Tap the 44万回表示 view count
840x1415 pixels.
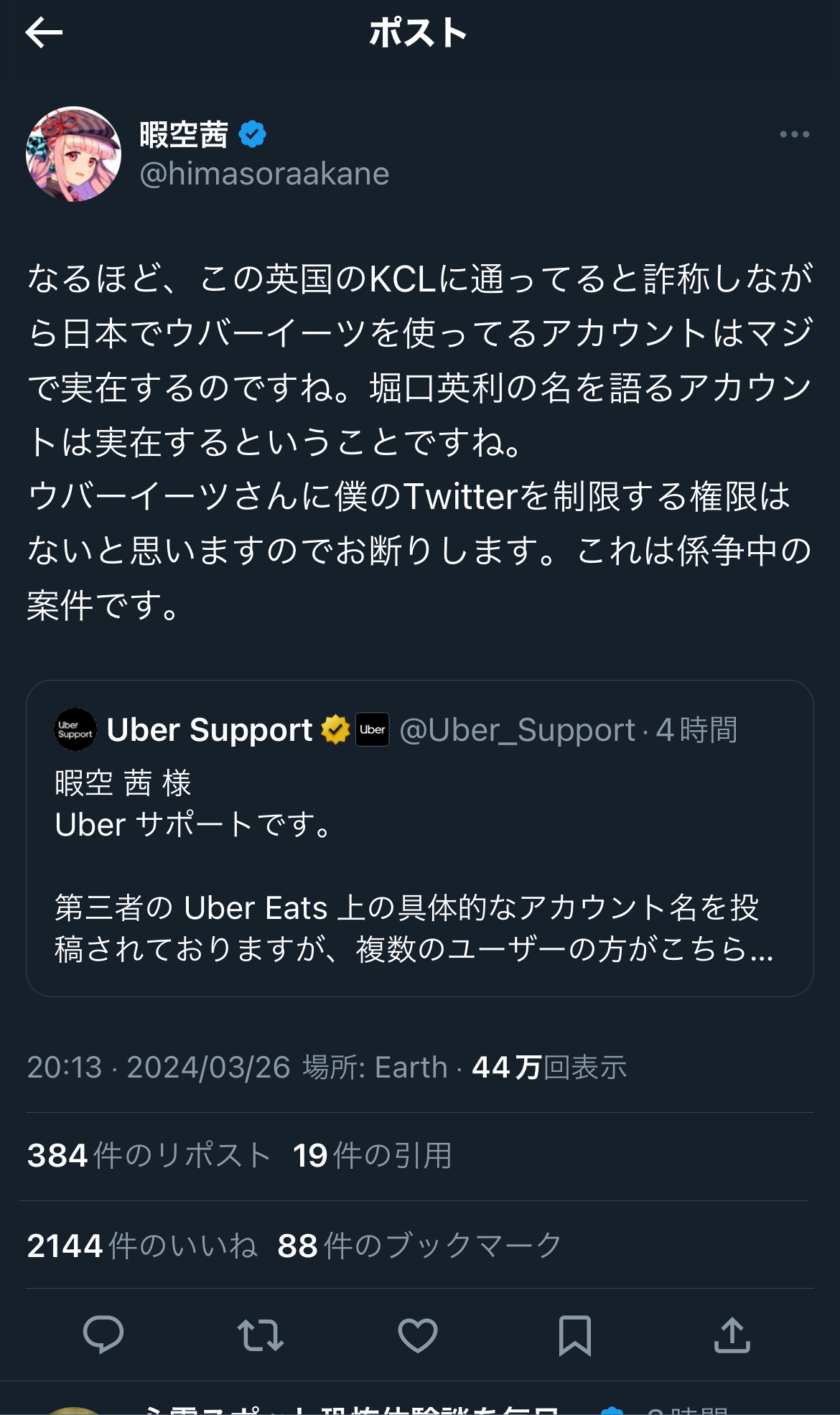[x=549, y=1068]
